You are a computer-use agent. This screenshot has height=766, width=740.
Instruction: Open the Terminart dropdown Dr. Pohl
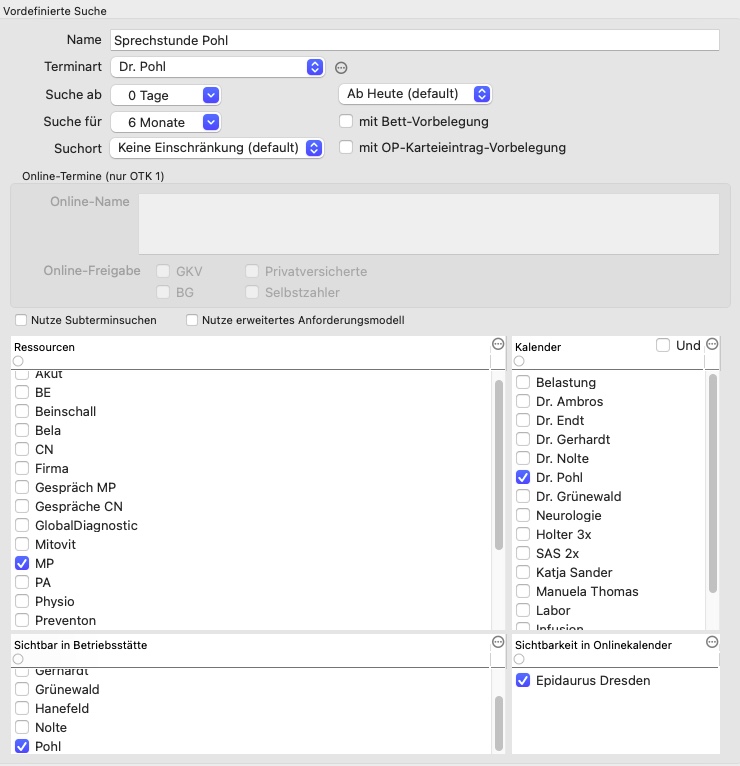(x=217, y=66)
